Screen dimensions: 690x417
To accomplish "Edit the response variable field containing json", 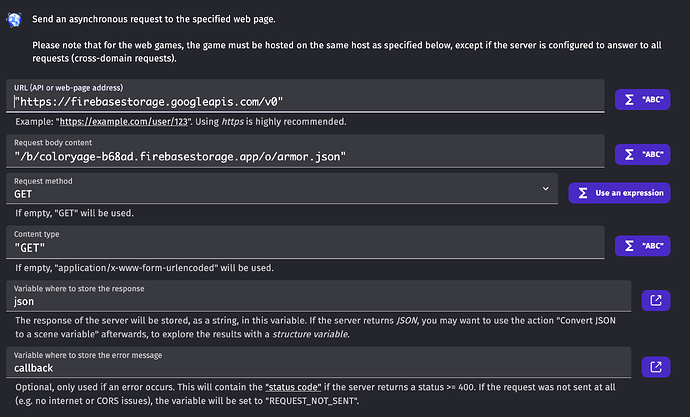I will tap(319, 296).
